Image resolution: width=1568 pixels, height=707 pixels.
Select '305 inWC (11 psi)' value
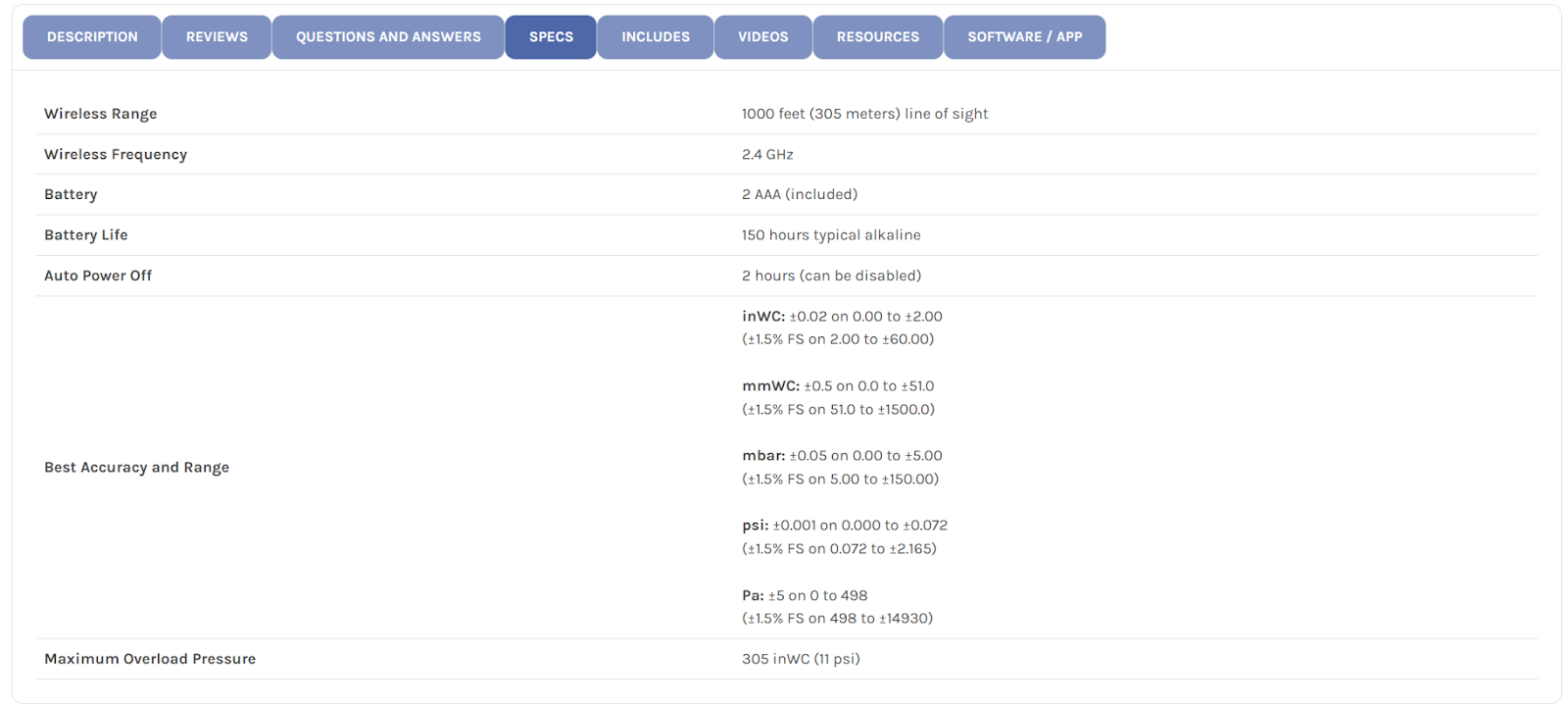(x=801, y=659)
